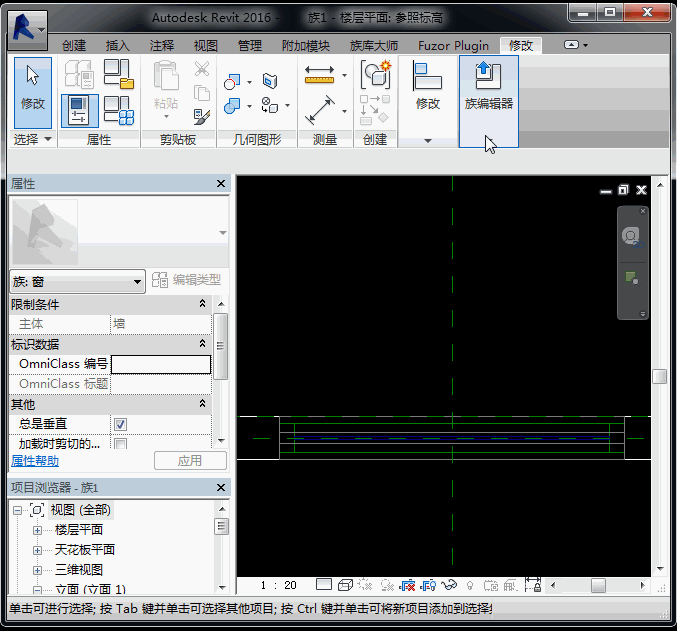Click the Create Group icon

(375, 74)
